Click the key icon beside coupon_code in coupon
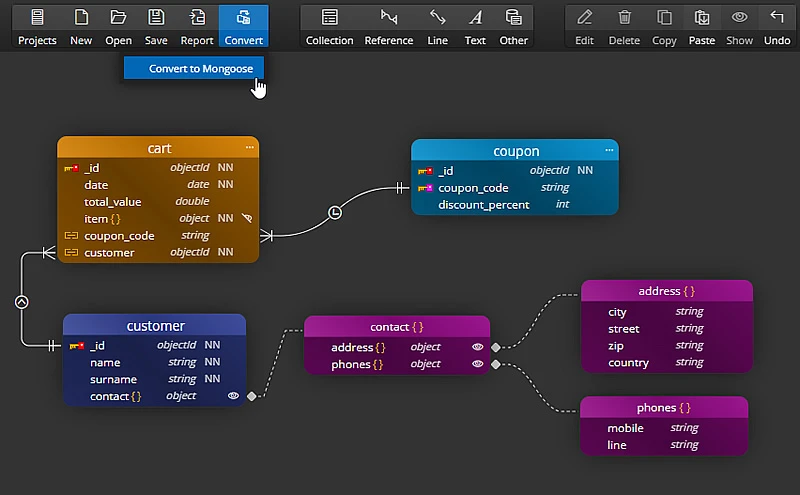This screenshot has height=495, width=800. click(x=426, y=188)
